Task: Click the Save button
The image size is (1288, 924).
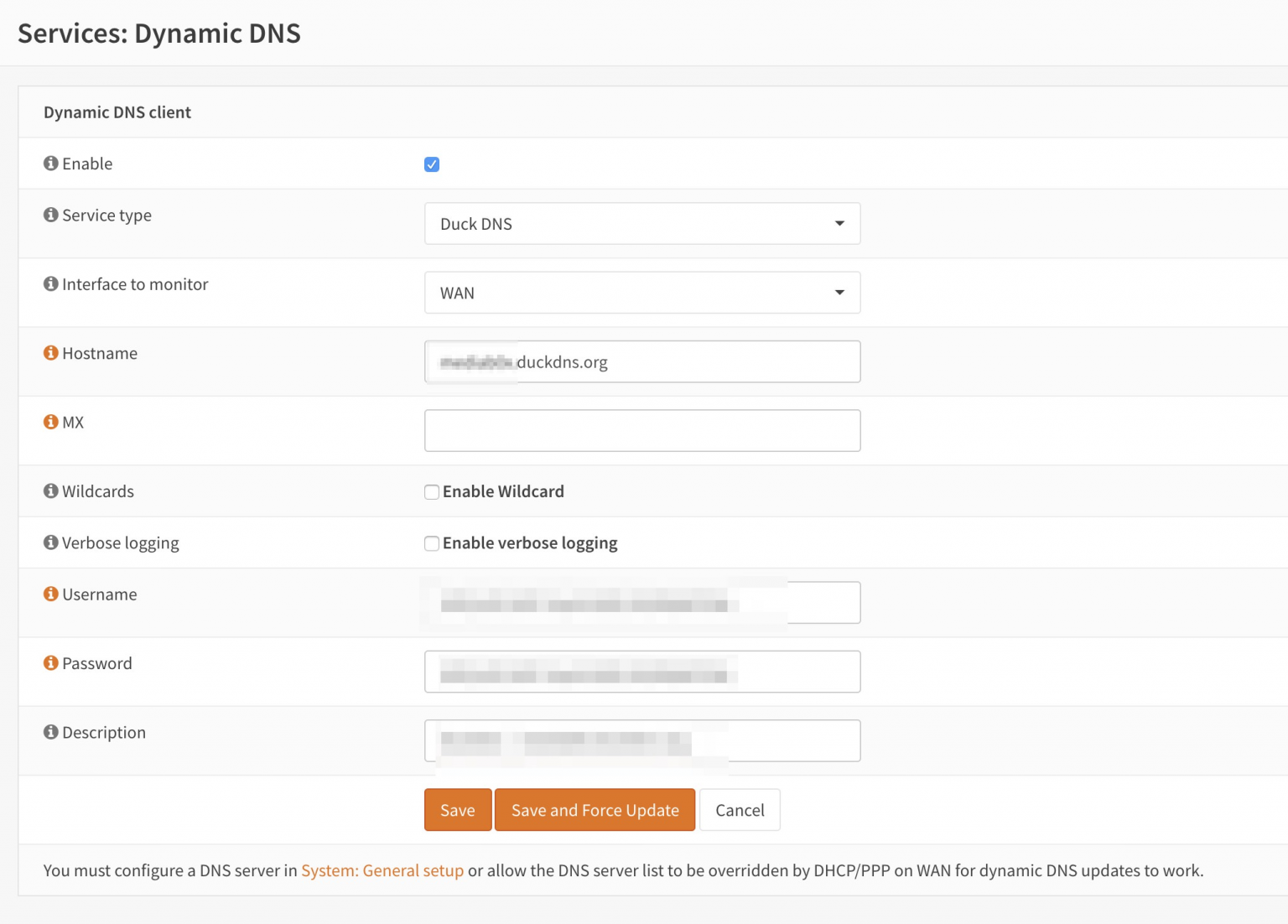Action: pyautogui.click(x=457, y=809)
